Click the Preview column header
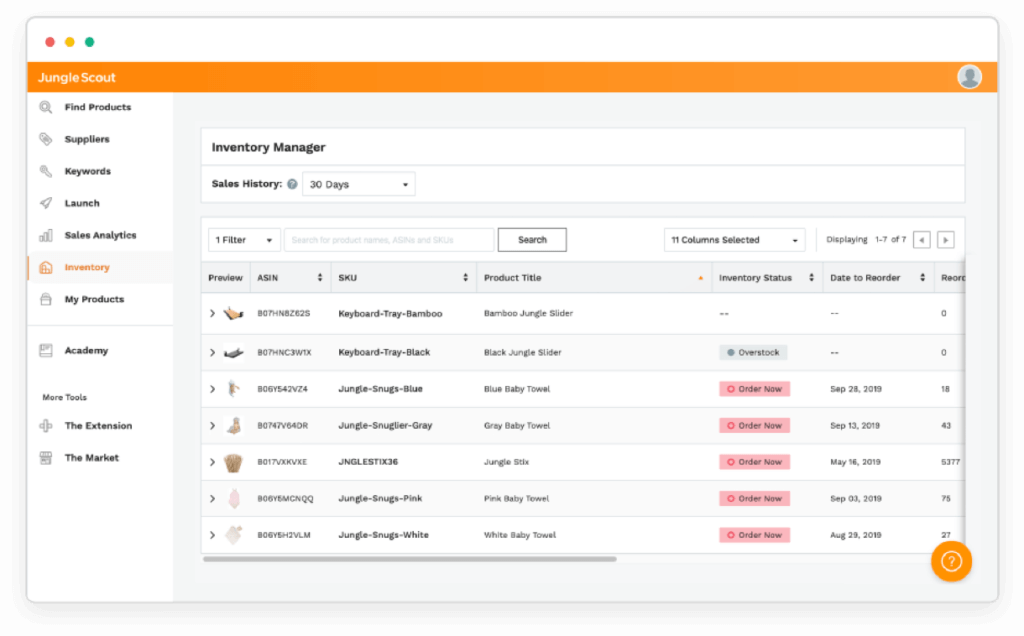The width and height of the screenshot is (1024, 636). [x=225, y=278]
